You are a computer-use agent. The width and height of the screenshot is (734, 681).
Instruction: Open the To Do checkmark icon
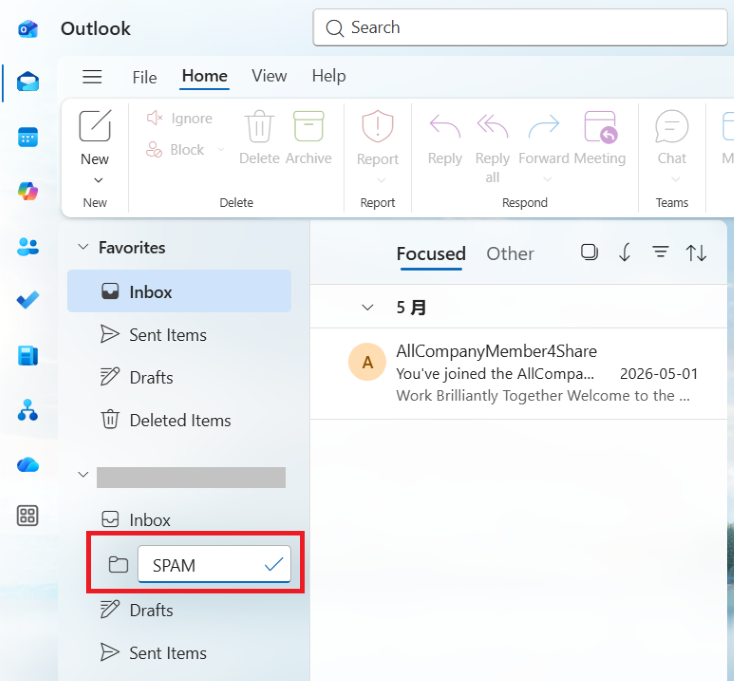tap(28, 300)
